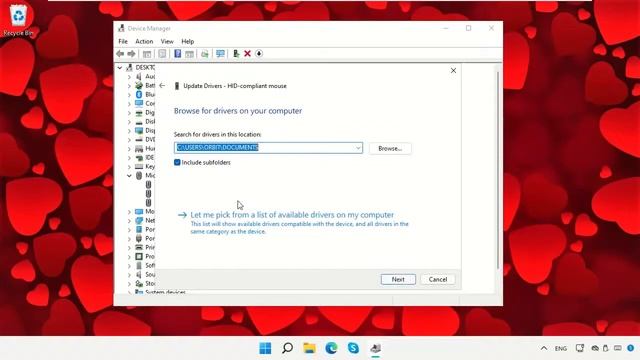This screenshot has width=640, height=360.
Task: Select the Monitors category in device tree
Action: tap(145, 211)
